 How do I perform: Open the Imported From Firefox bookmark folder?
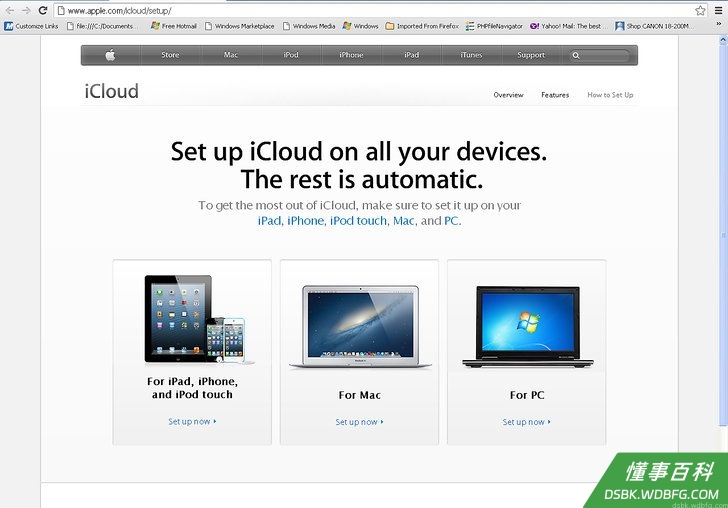422,26
